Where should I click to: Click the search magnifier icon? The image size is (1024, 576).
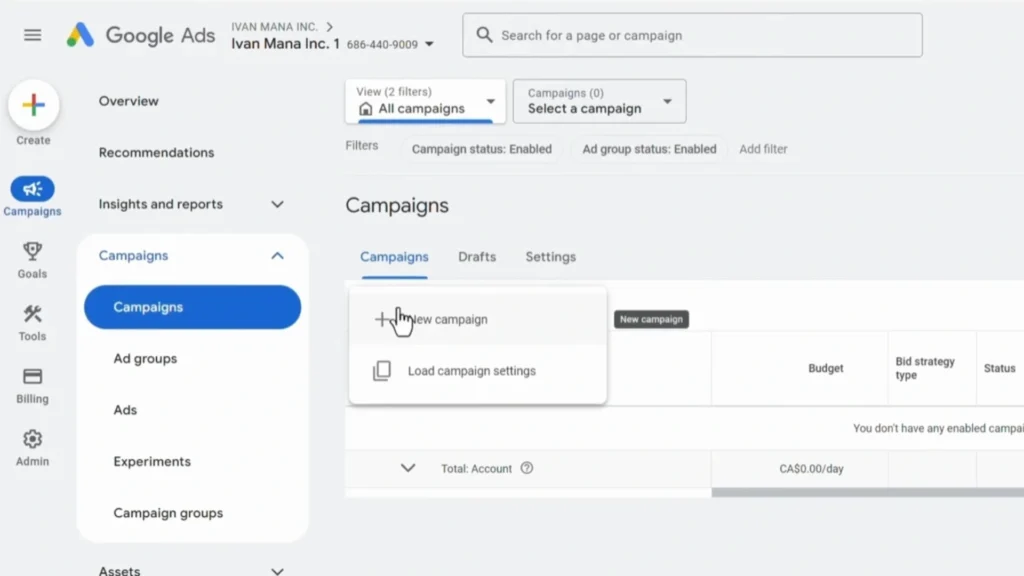[484, 35]
